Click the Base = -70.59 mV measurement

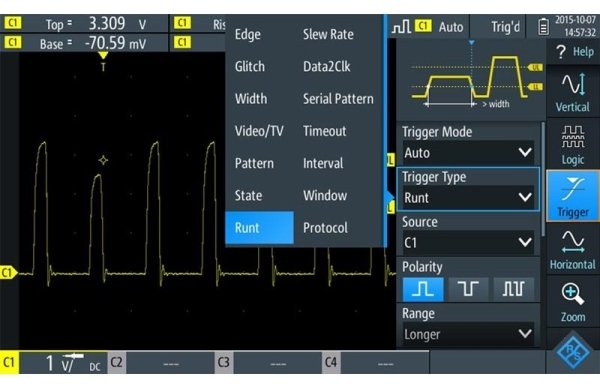coord(84,43)
